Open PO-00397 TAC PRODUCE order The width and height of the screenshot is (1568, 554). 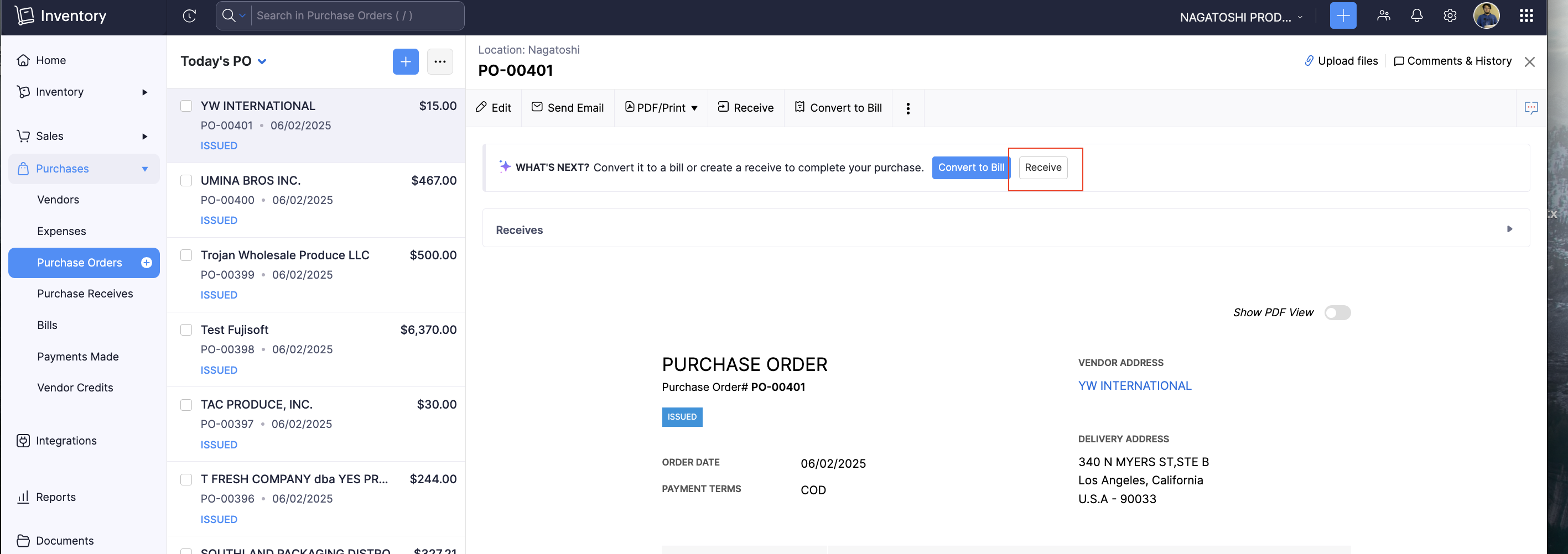click(x=316, y=425)
